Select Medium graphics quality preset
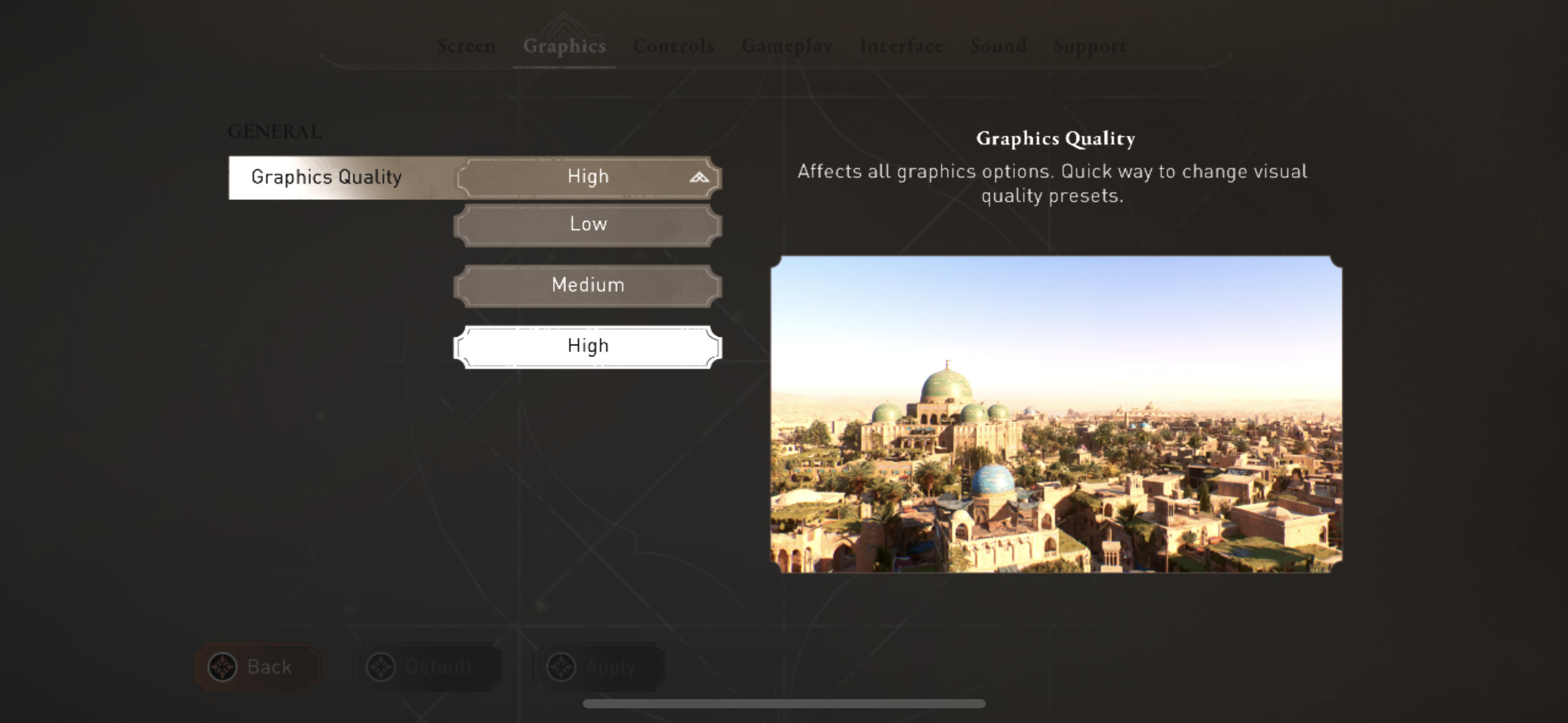The height and width of the screenshot is (723, 1568). click(587, 285)
